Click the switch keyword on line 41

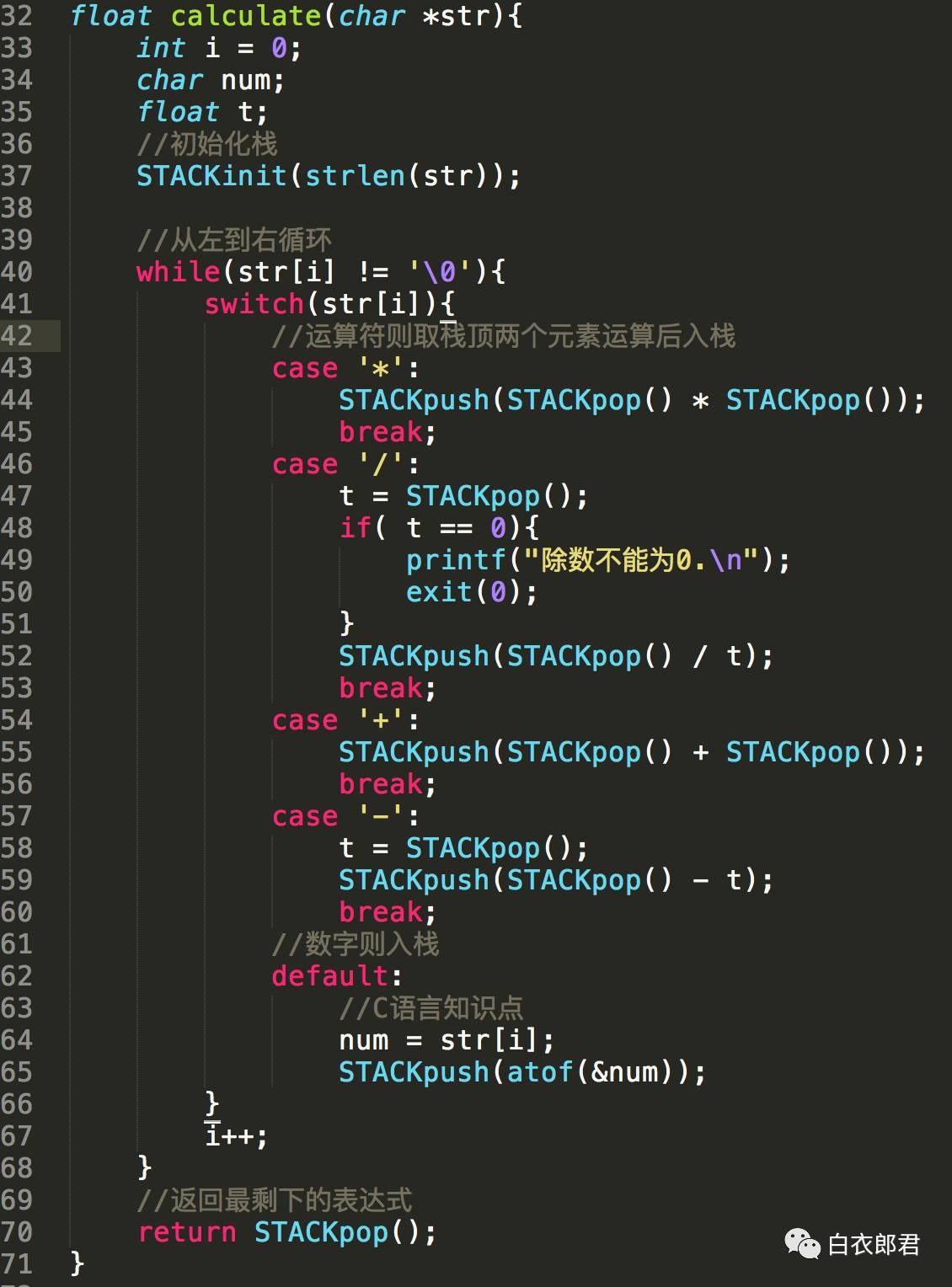pyautogui.click(x=254, y=304)
